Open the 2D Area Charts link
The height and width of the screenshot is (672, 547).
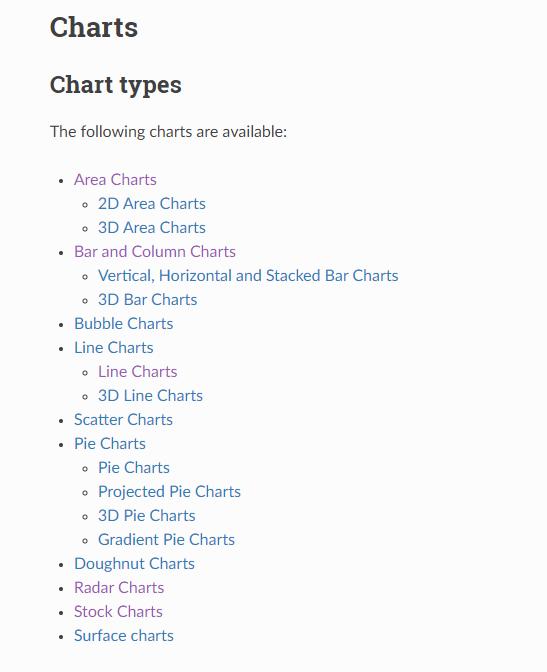[x=152, y=204]
